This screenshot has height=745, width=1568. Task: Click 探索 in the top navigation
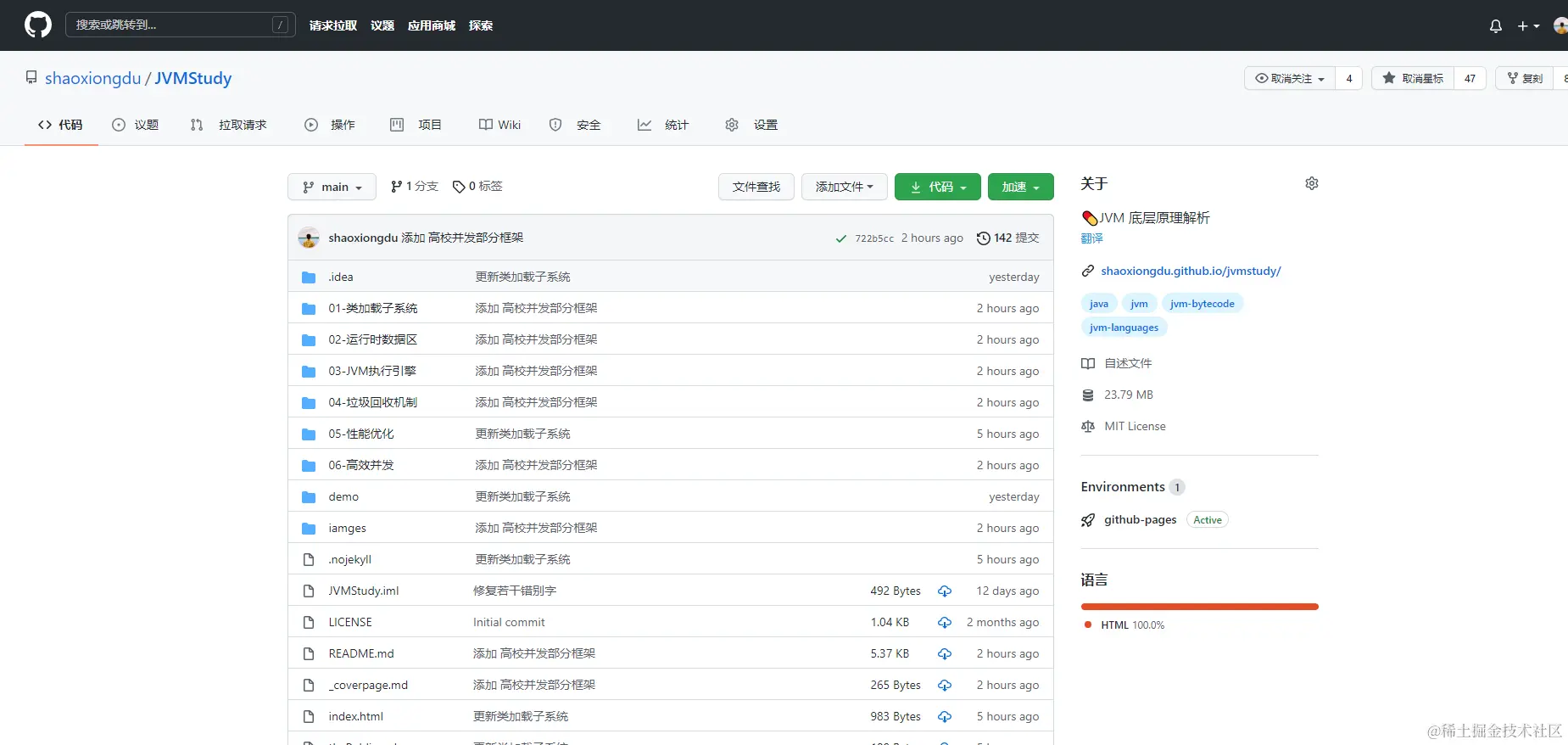coord(481,25)
